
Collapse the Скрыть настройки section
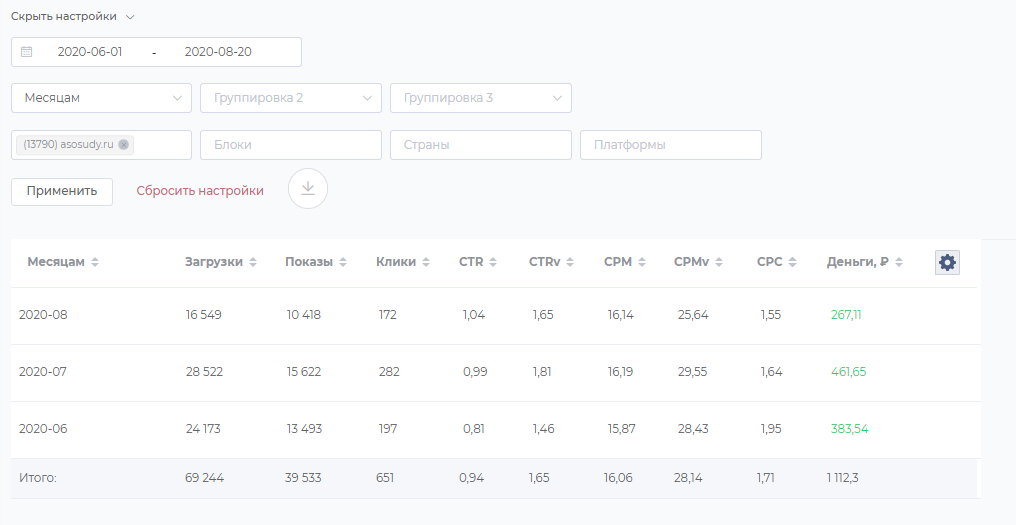[73, 17]
